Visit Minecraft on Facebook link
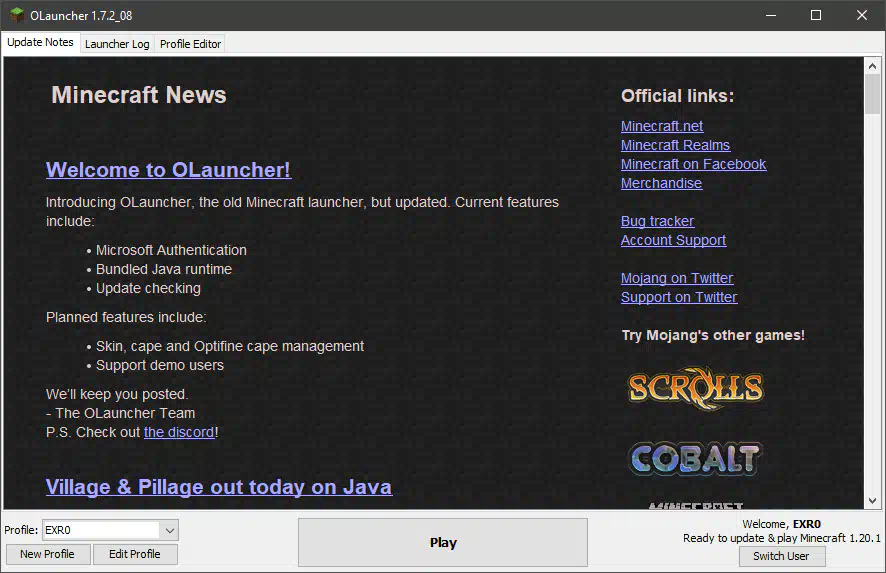This screenshot has height=573, width=886. [x=693, y=164]
